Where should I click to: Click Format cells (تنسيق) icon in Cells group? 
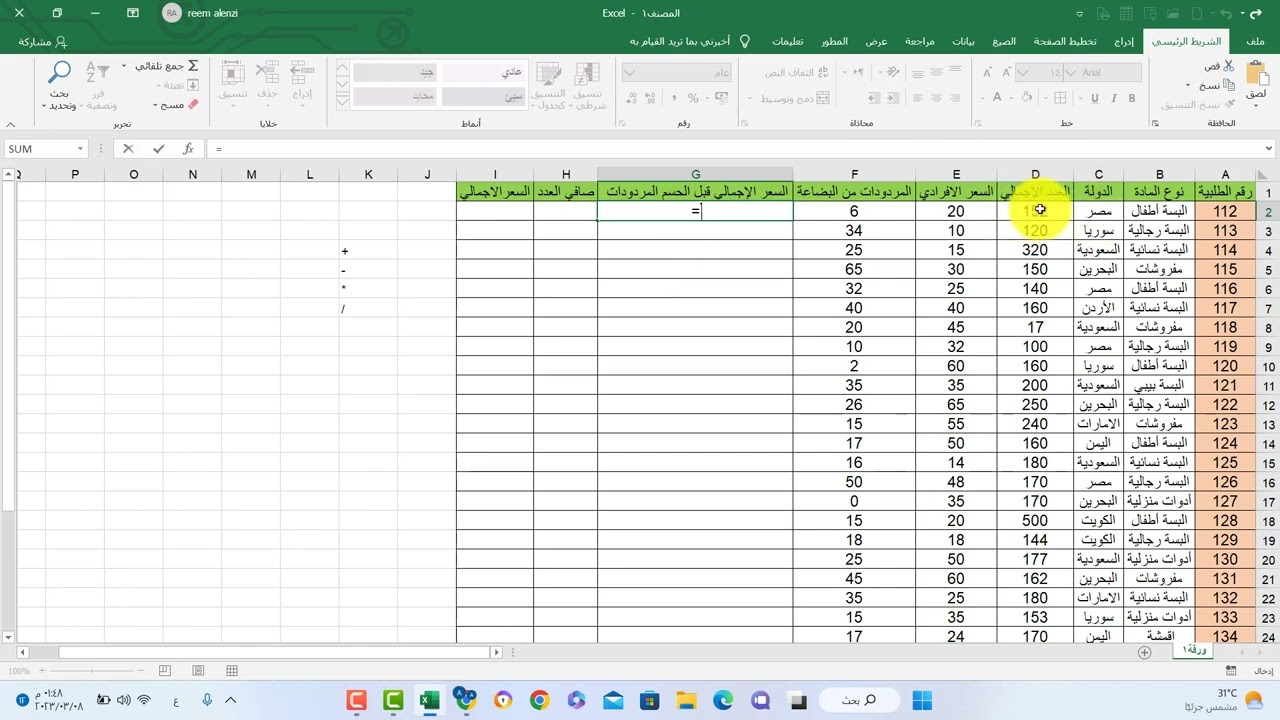click(233, 73)
